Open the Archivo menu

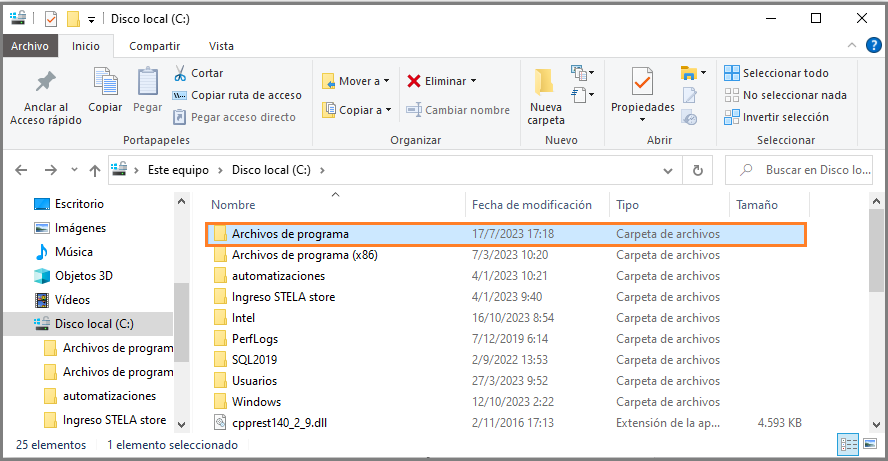pos(29,46)
